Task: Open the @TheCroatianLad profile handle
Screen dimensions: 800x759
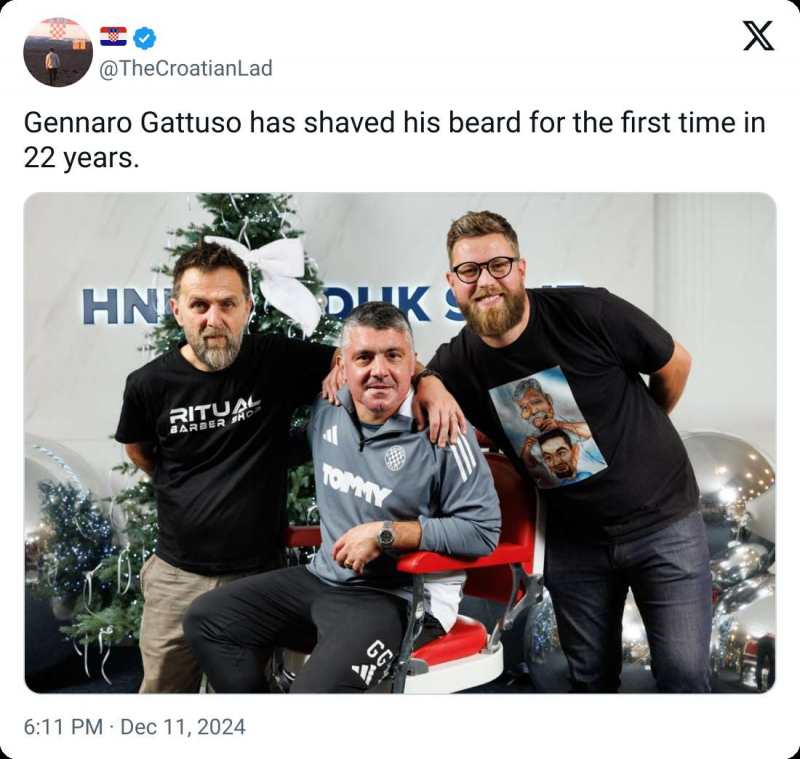Action: (x=185, y=68)
